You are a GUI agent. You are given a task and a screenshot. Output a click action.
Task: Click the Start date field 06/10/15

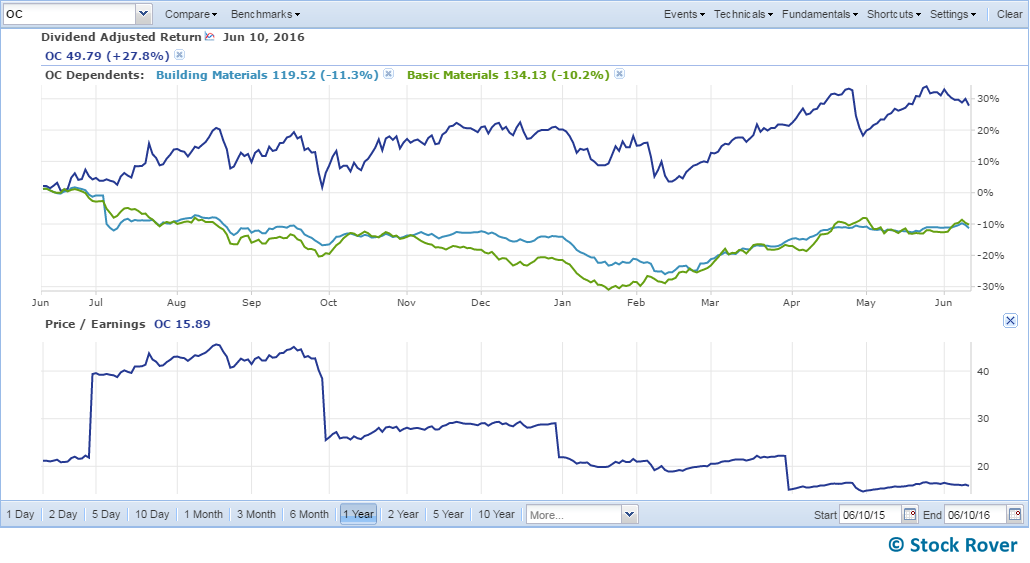click(x=871, y=514)
